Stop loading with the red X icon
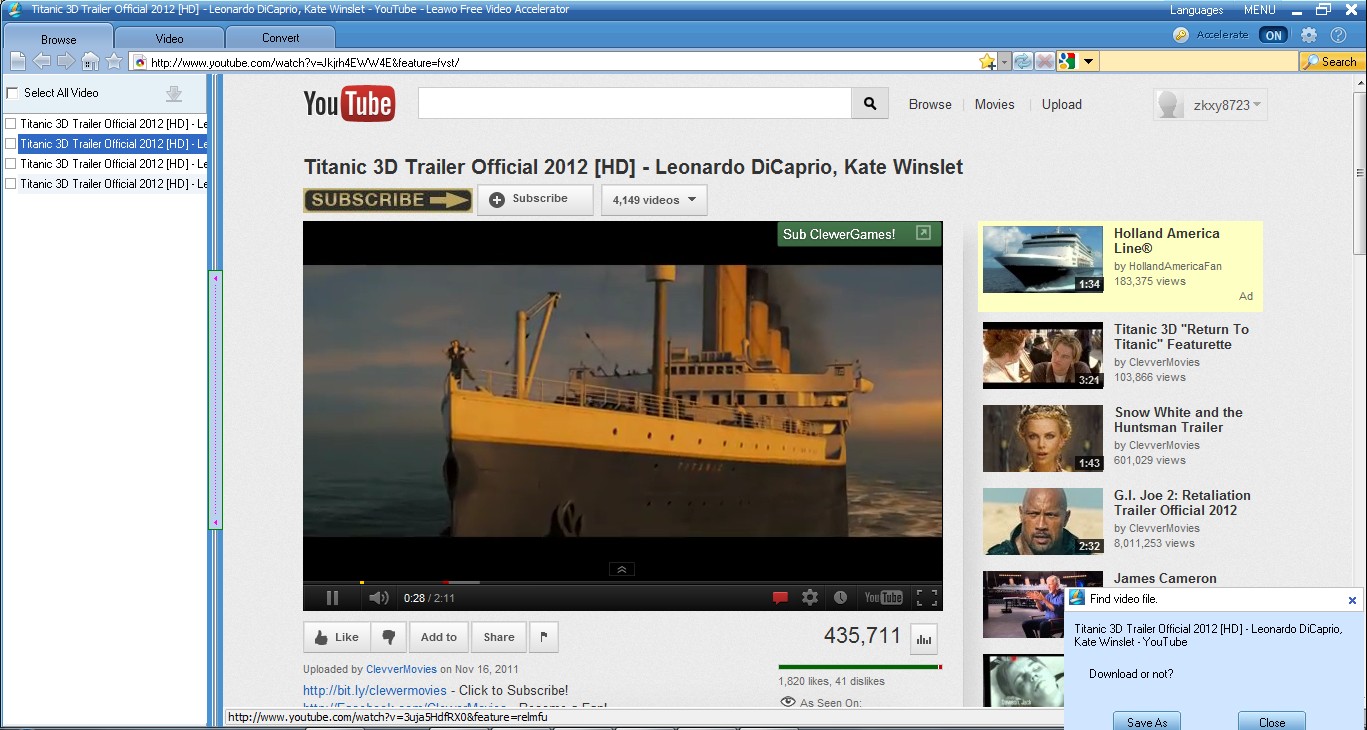The image size is (1367, 730). [x=1045, y=62]
